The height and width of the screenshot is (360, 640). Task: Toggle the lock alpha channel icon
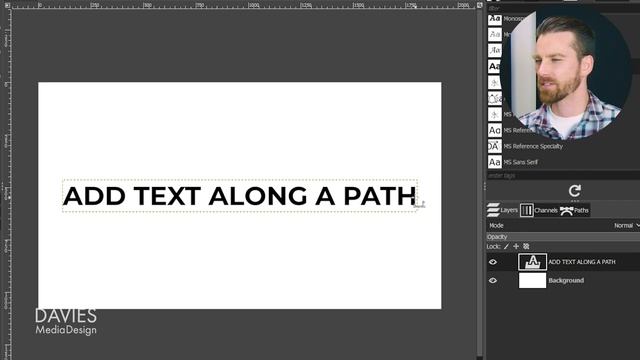pyautogui.click(x=526, y=246)
